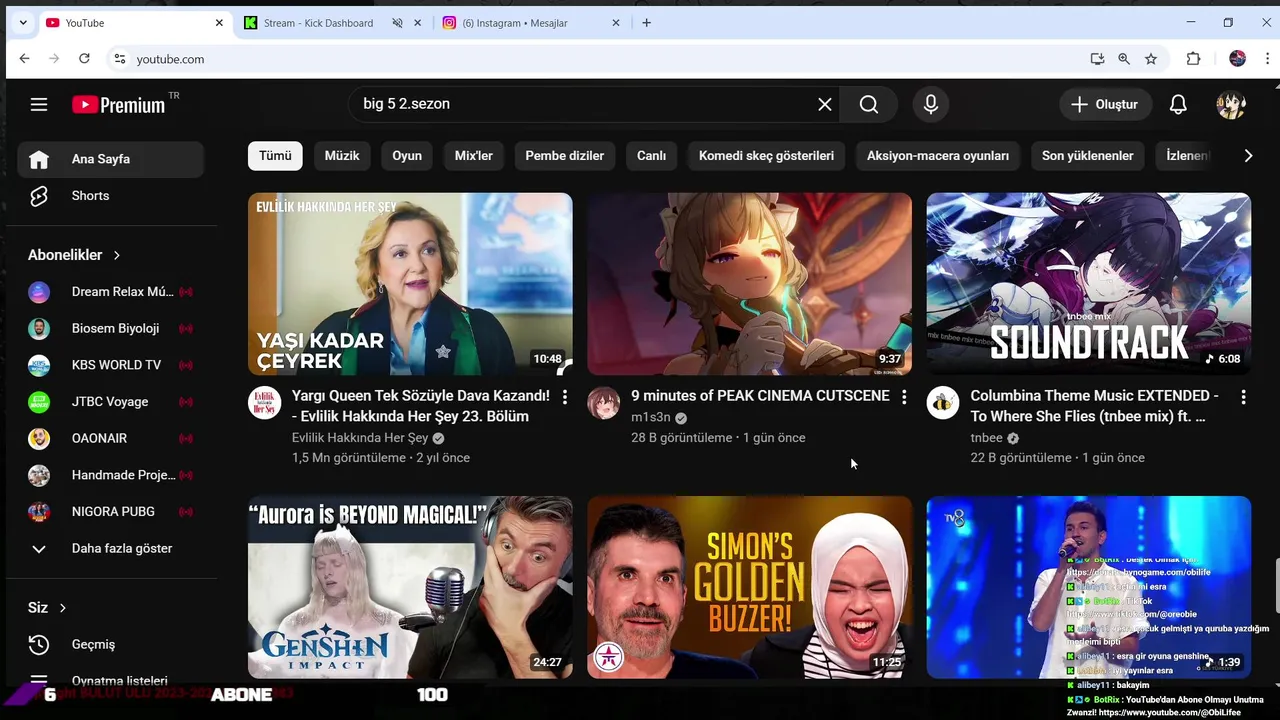
Task: Open NIGORA PUBG channel
Action: pos(110,511)
